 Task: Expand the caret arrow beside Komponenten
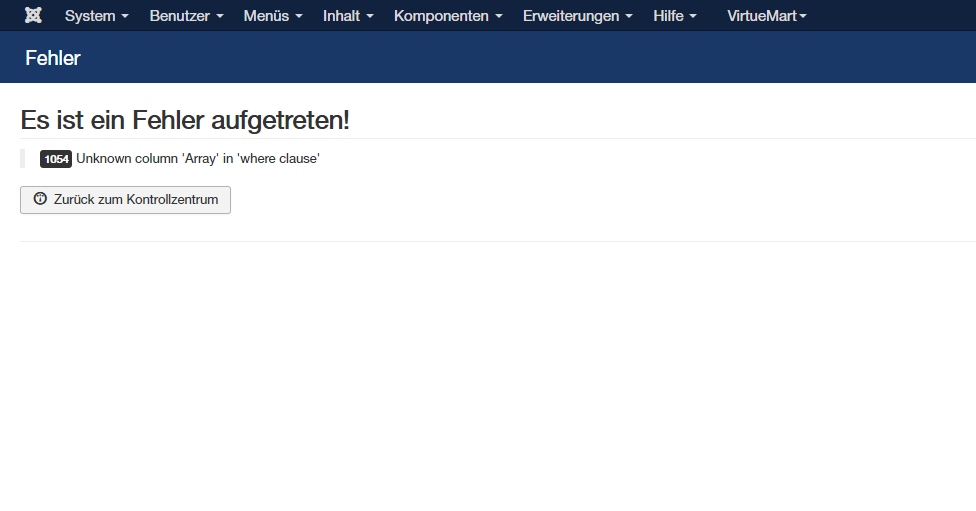click(498, 17)
